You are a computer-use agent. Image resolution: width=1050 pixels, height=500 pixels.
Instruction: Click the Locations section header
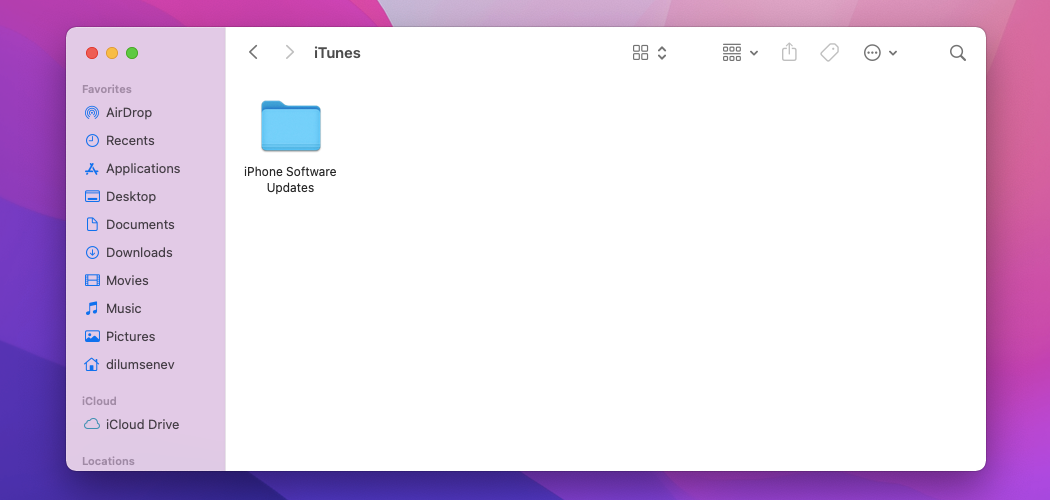coord(108,461)
